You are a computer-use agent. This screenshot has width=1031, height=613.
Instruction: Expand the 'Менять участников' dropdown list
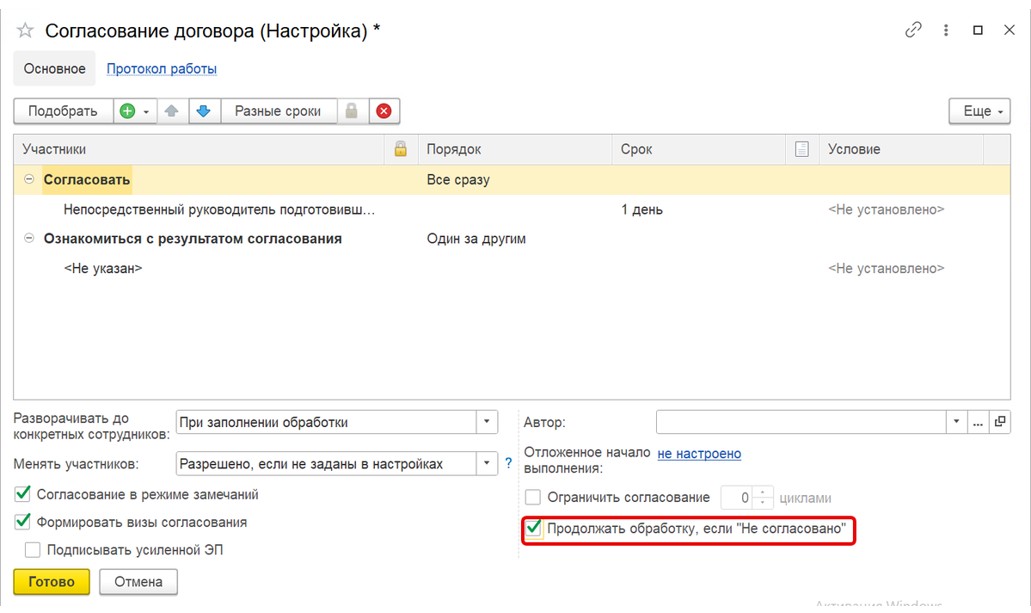486,463
